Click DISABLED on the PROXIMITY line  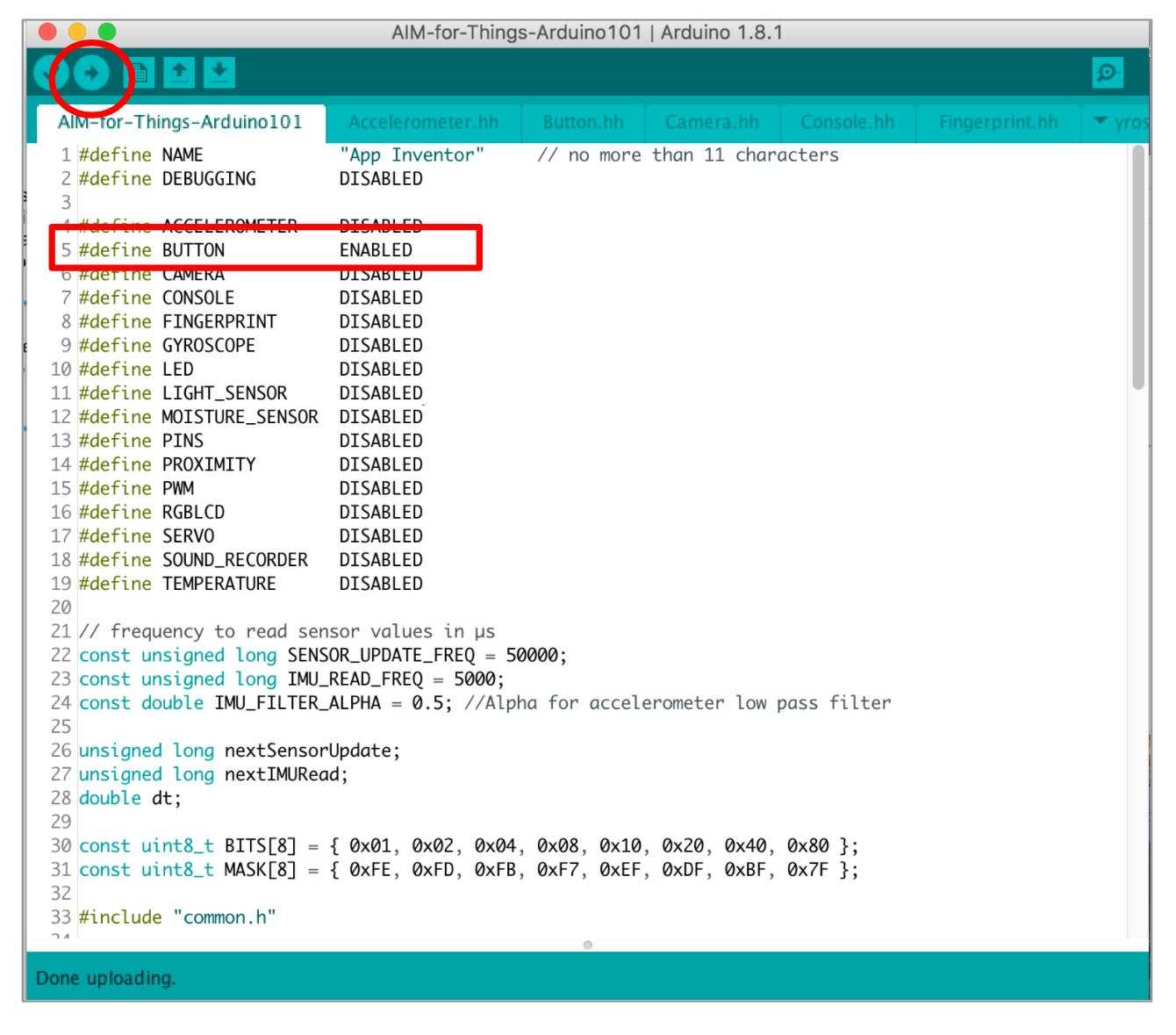tap(381, 464)
